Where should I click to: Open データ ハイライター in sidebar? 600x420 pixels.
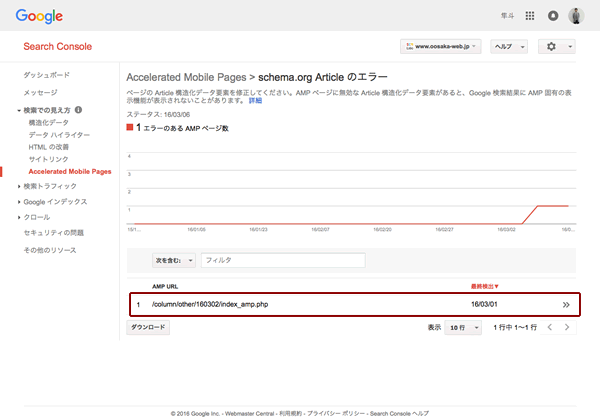tap(59, 135)
